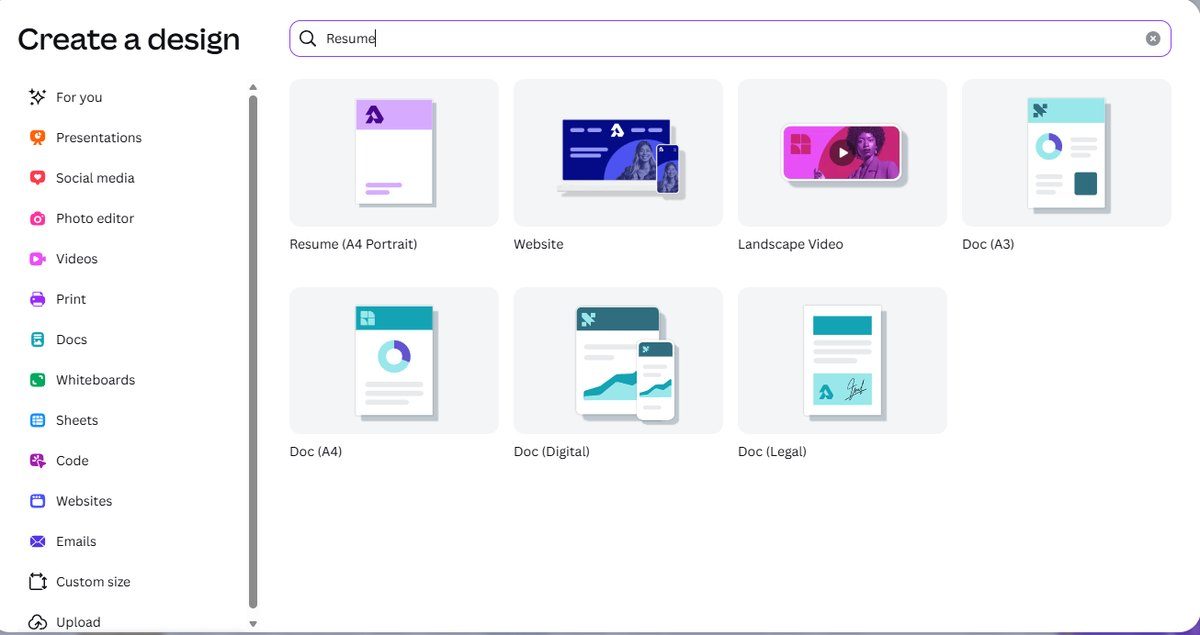Select Photo editor category
Viewport: 1200px width, 635px height.
click(x=95, y=218)
